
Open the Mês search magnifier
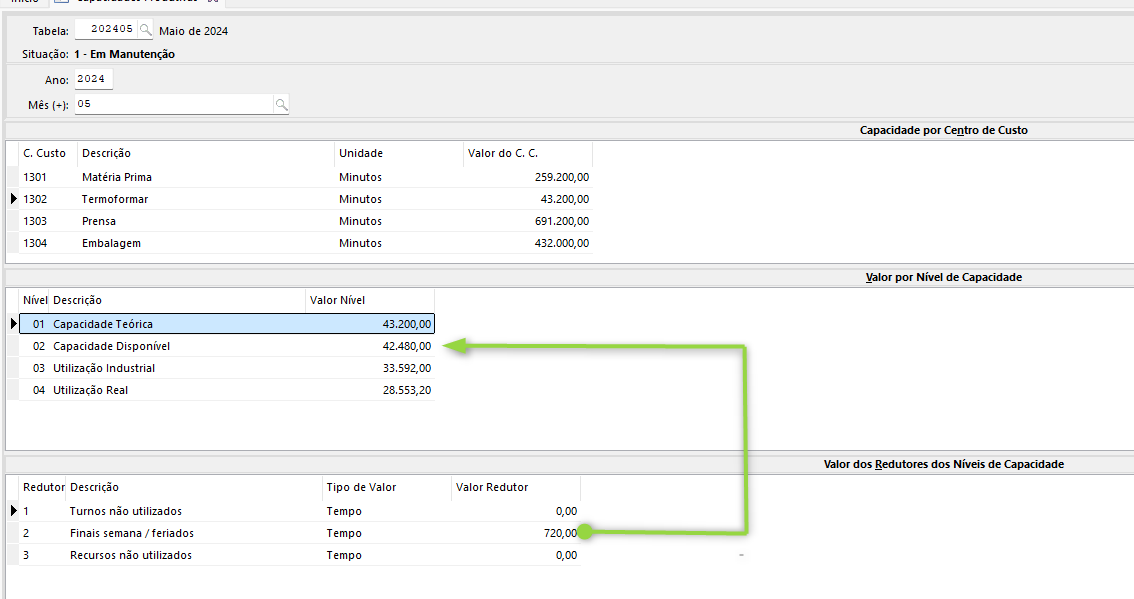tap(281, 104)
